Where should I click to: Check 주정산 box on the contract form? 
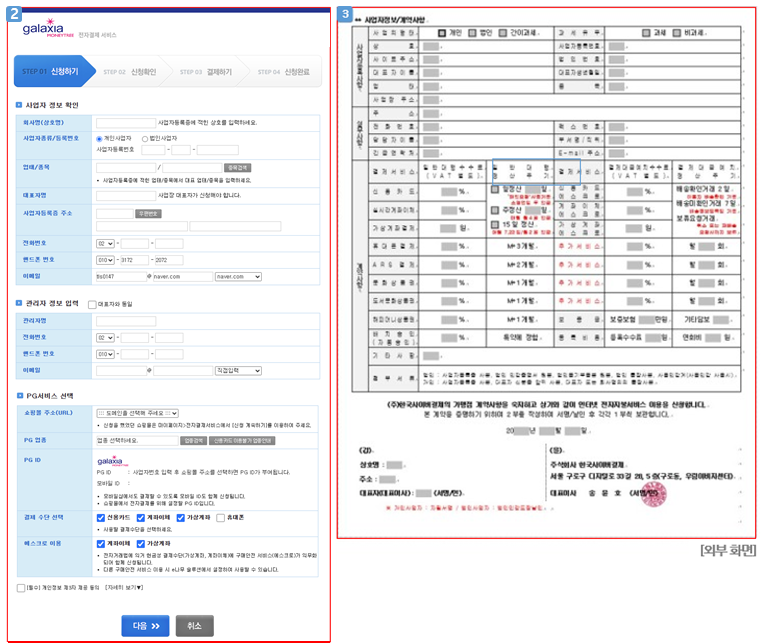click(x=495, y=210)
